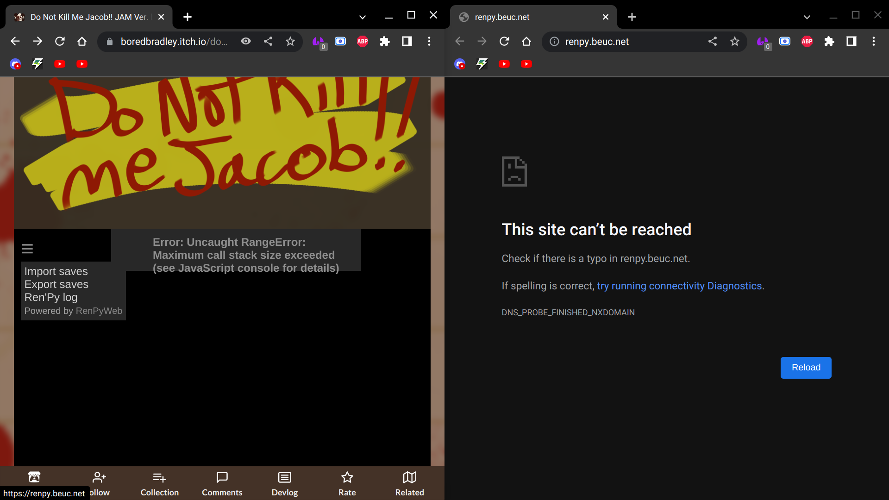Rate the game with star button
The height and width of the screenshot is (500, 889).
tap(347, 484)
